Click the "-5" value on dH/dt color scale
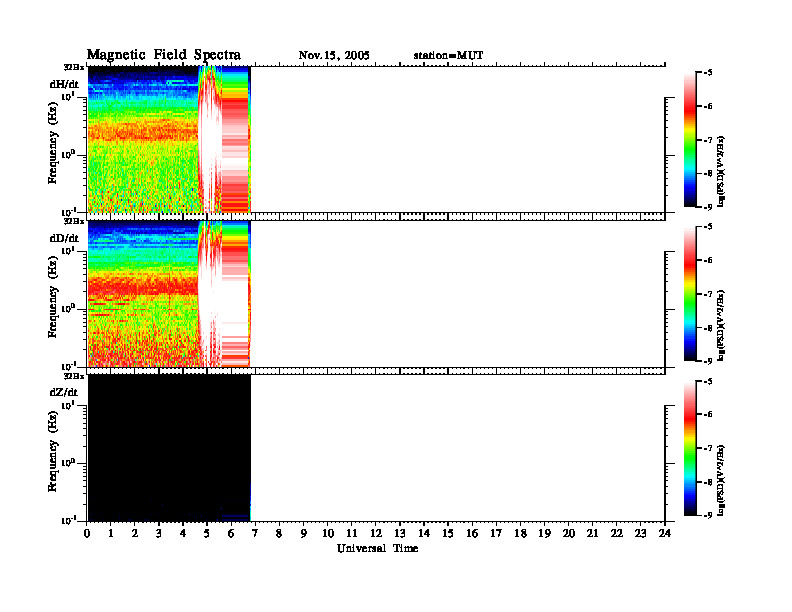Image resolution: width=792 pixels, height=612 pixels. [709, 73]
